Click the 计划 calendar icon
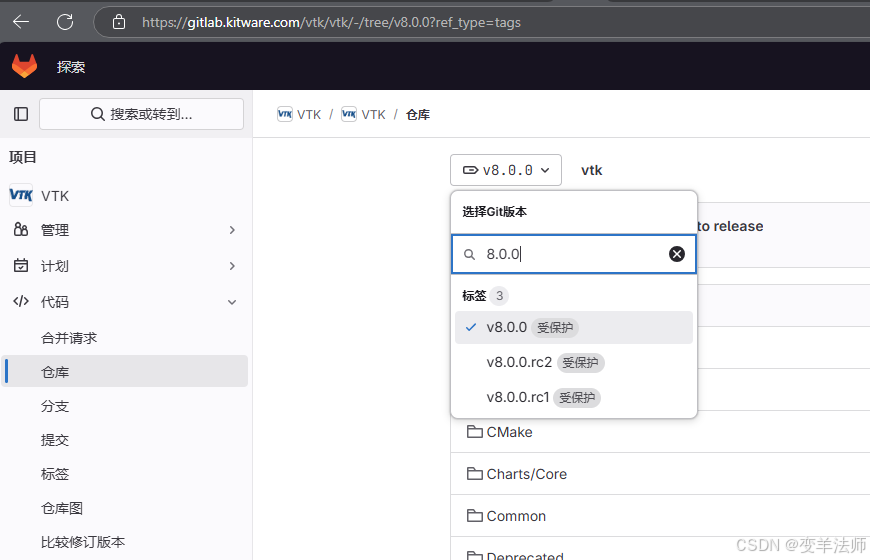The image size is (870, 560). pyautogui.click(x=21, y=265)
